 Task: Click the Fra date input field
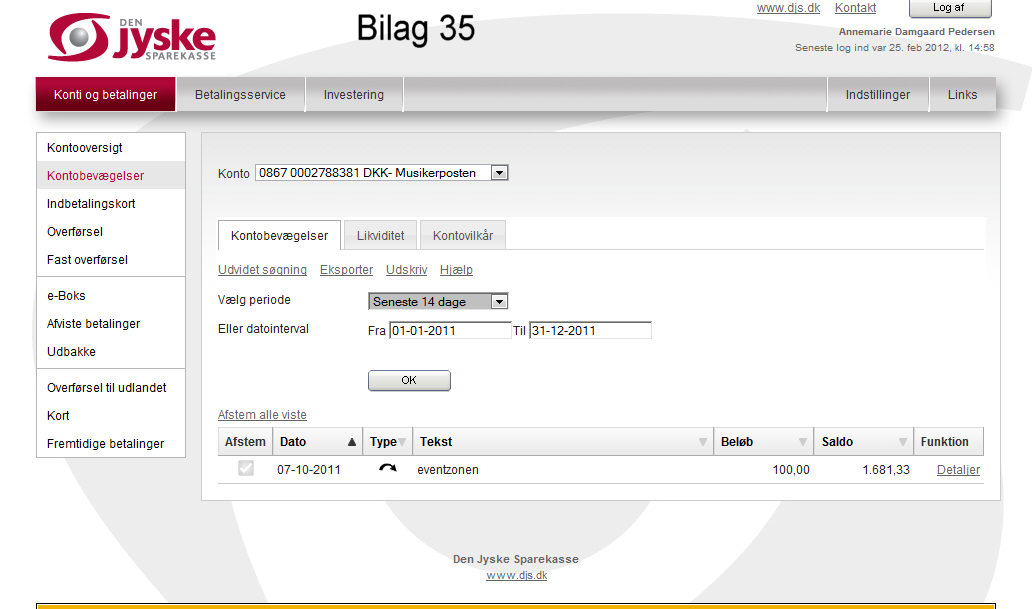pos(450,330)
